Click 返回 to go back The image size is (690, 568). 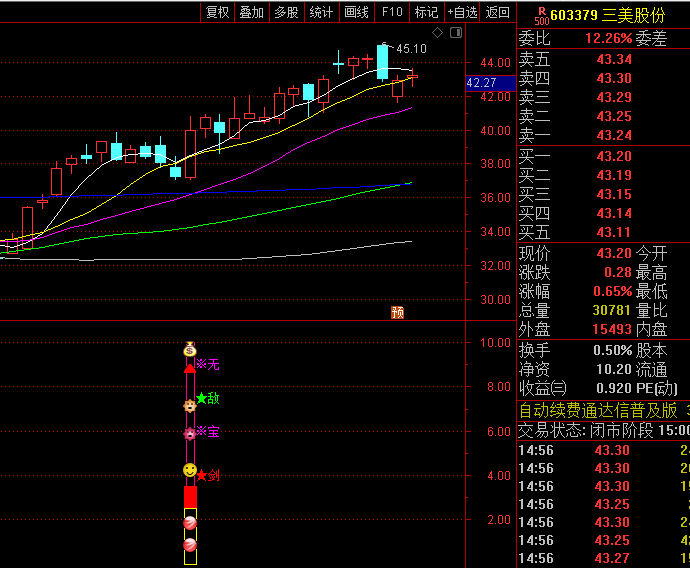click(498, 12)
